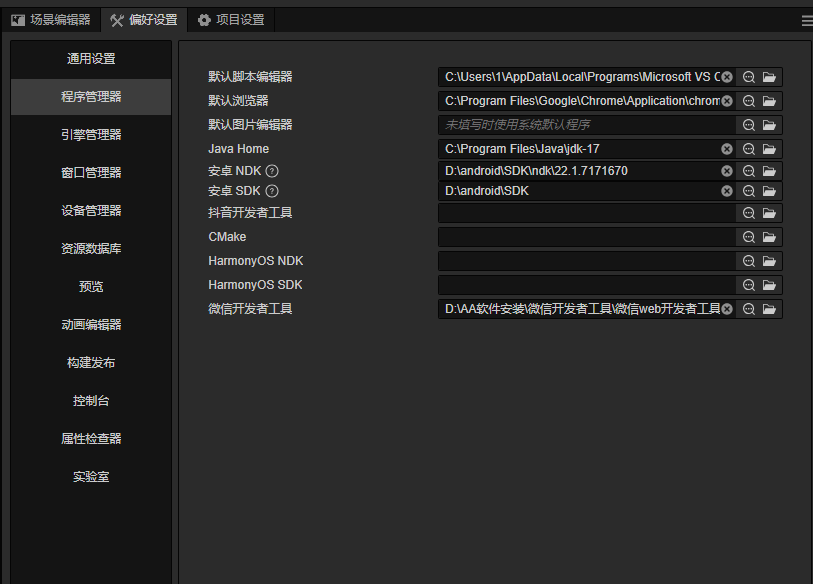
Task: Clear the Java Home path
Action: 727,149
